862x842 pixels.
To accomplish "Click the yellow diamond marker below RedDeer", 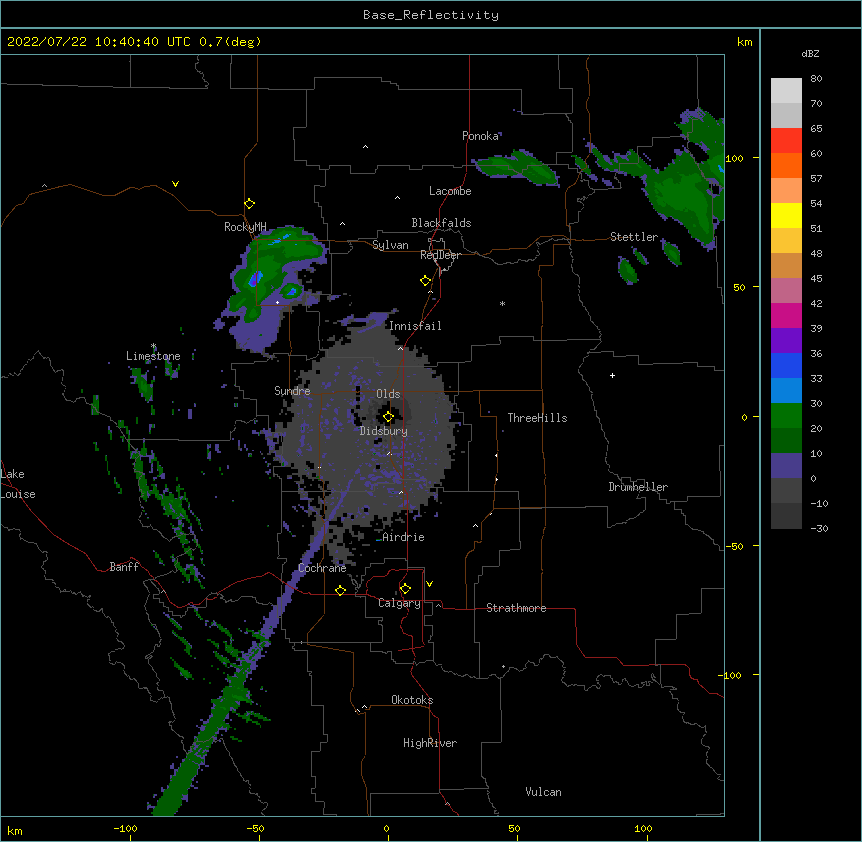I will [426, 281].
